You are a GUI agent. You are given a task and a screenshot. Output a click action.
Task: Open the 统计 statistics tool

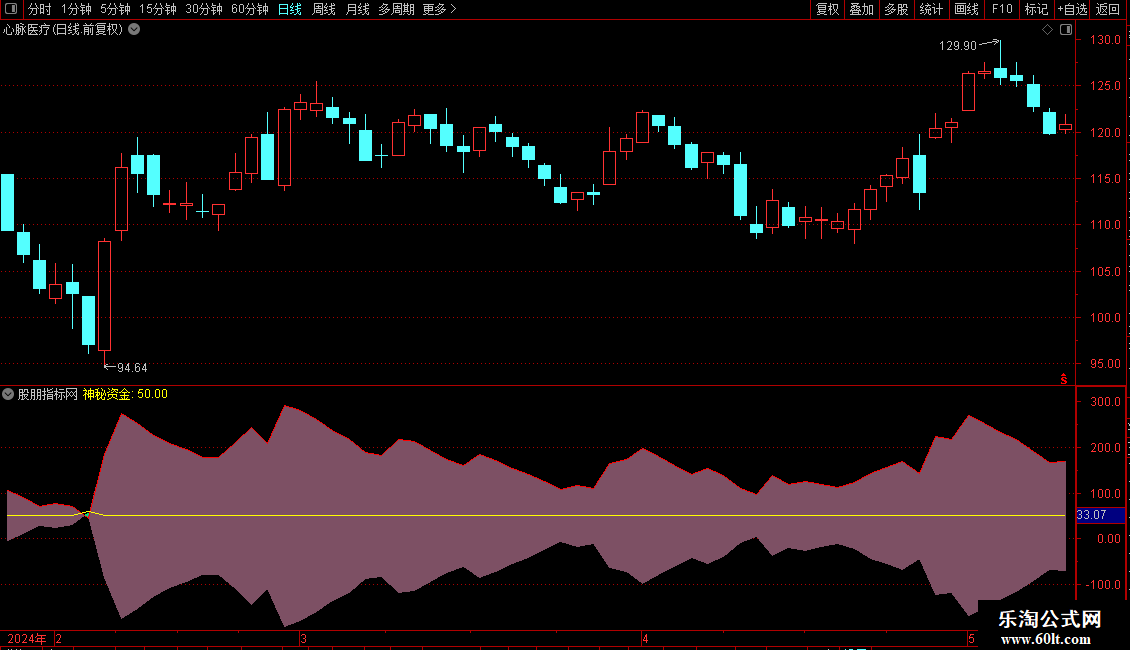pyautogui.click(x=931, y=9)
